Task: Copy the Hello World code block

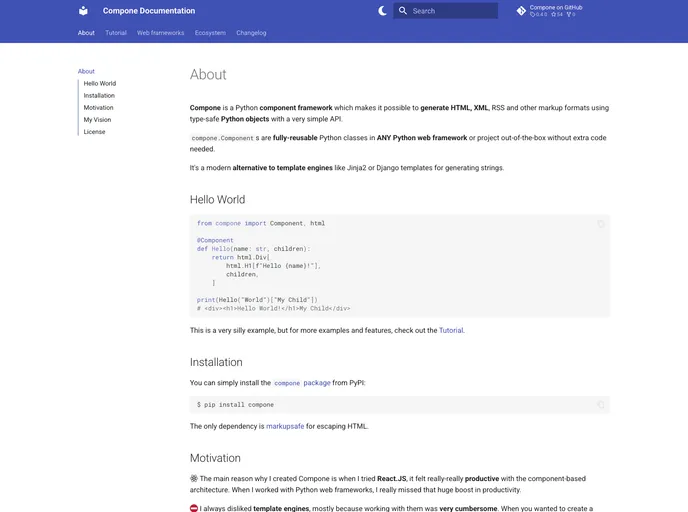Action: (x=600, y=224)
